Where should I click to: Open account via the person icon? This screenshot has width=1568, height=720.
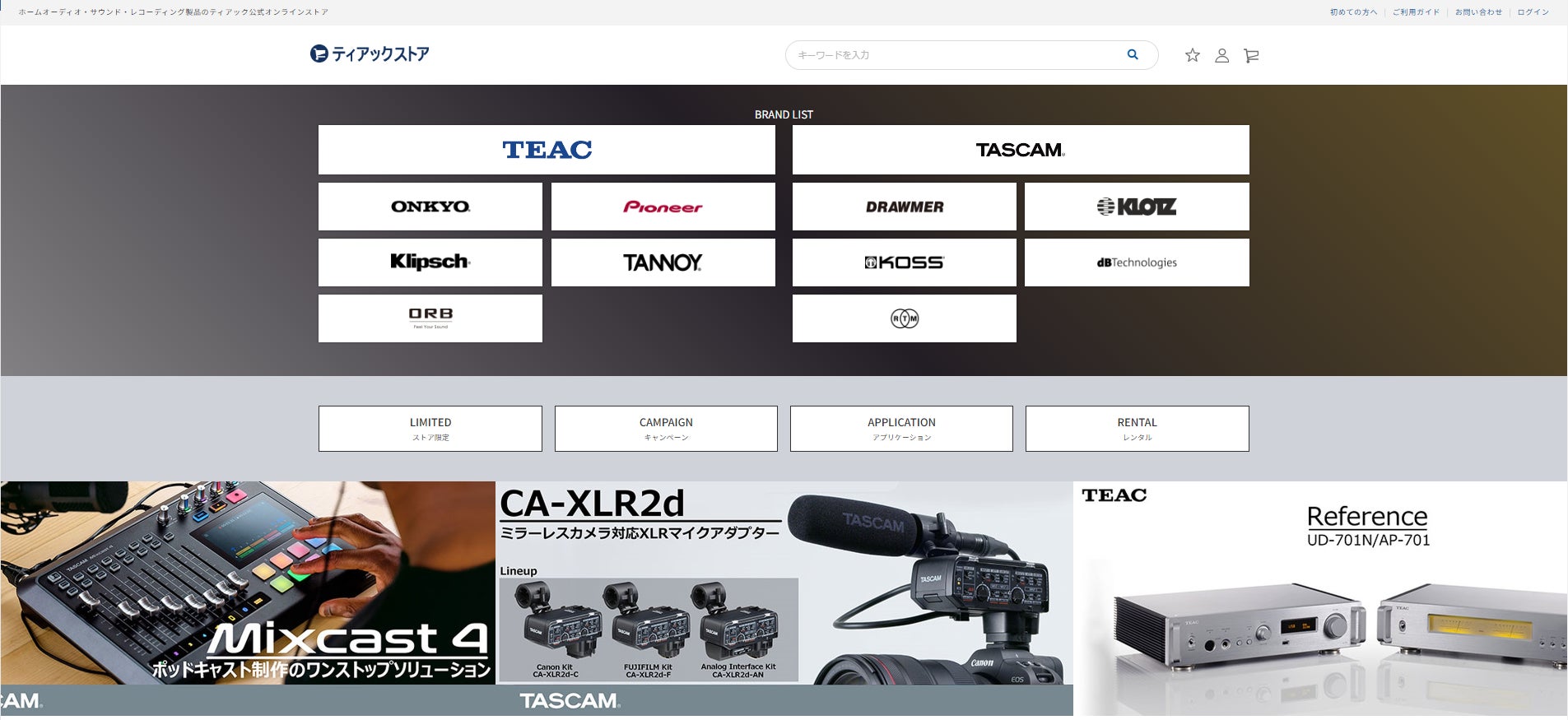1222,55
